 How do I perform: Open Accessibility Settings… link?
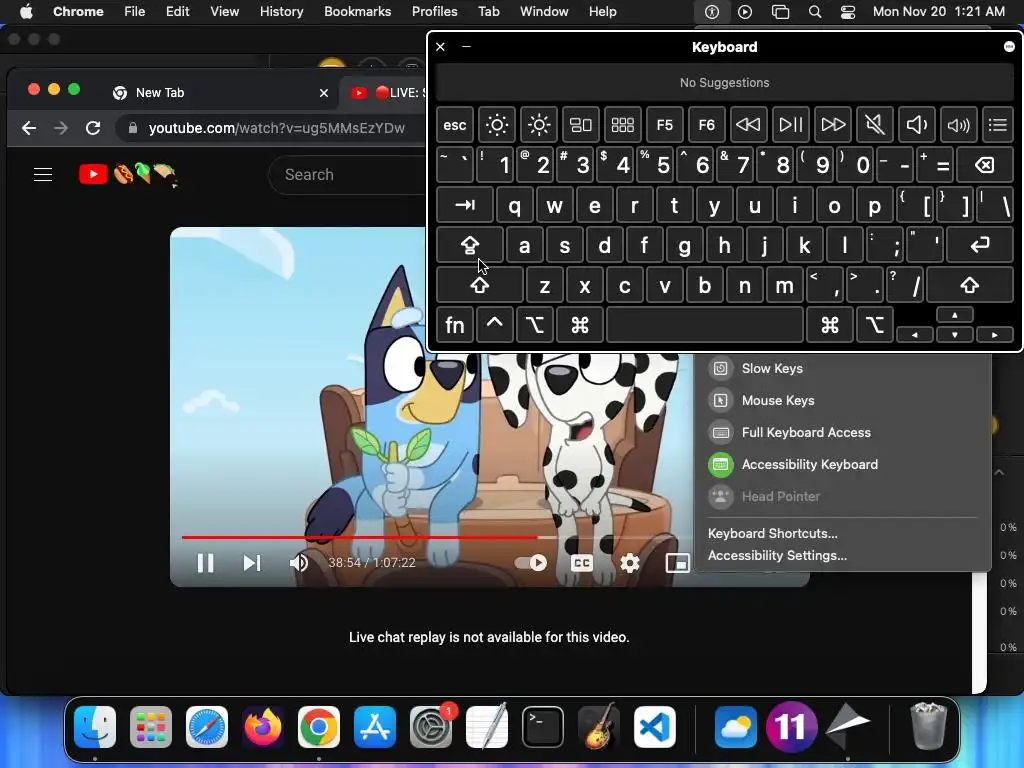point(777,556)
